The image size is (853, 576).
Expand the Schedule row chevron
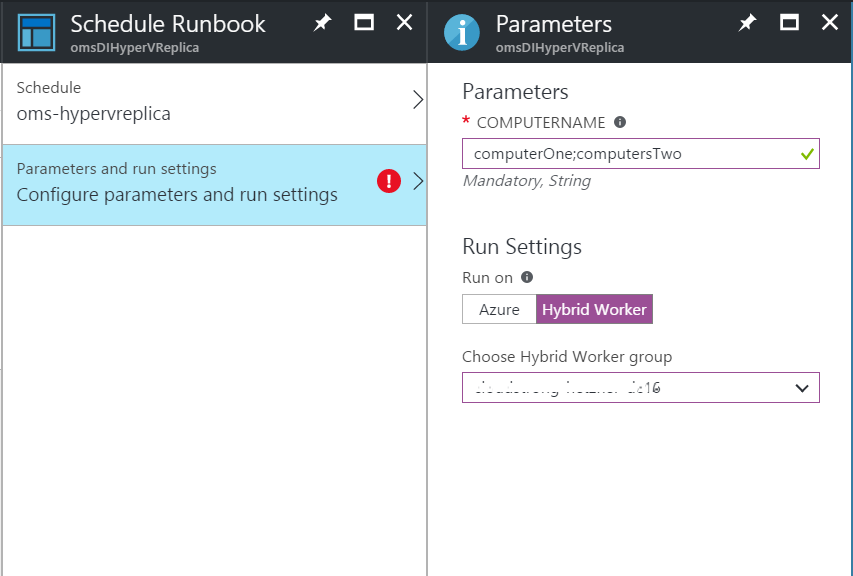418,100
